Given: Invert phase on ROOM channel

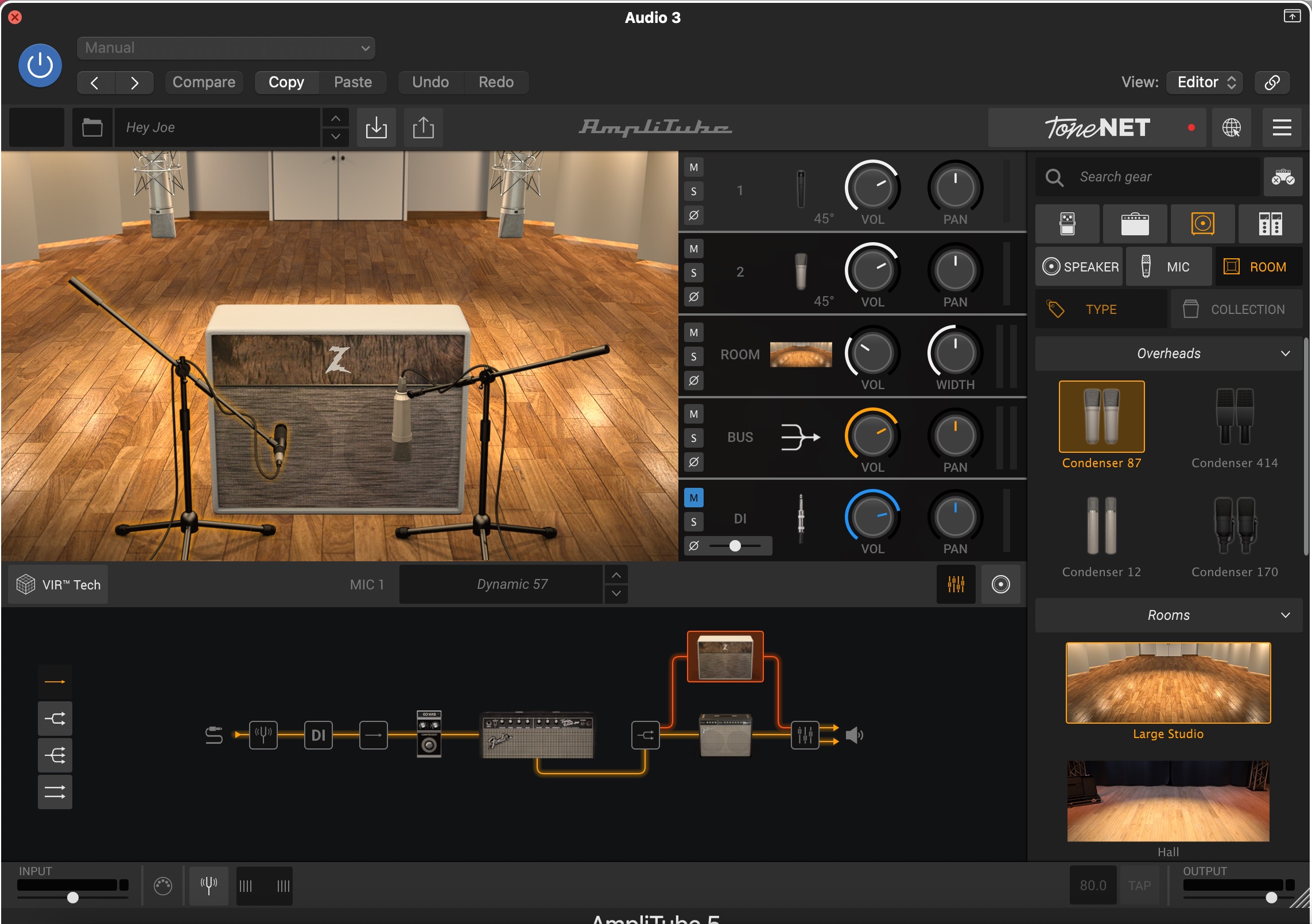Looking at the screenshot, I should [x=693, y=381].
